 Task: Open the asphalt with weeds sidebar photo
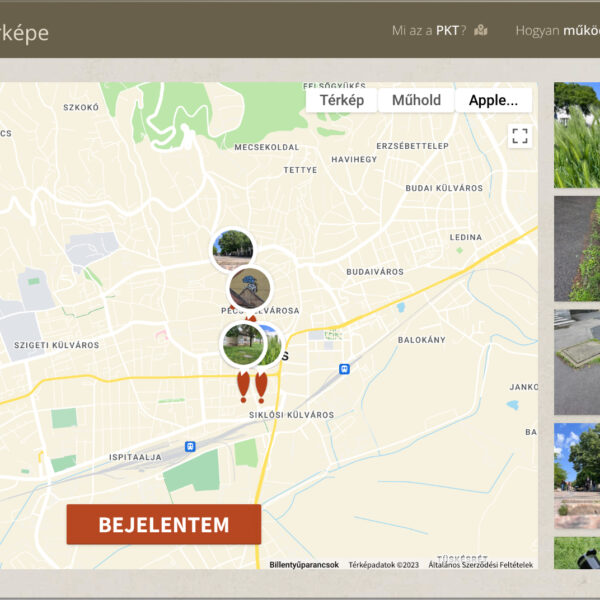577,249
